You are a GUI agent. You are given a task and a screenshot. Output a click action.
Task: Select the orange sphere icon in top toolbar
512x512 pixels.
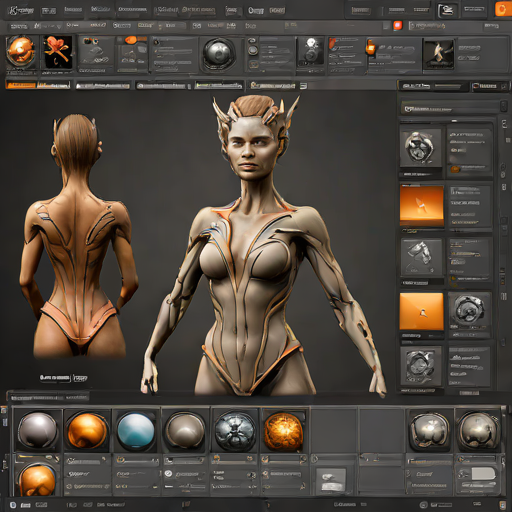21,52
